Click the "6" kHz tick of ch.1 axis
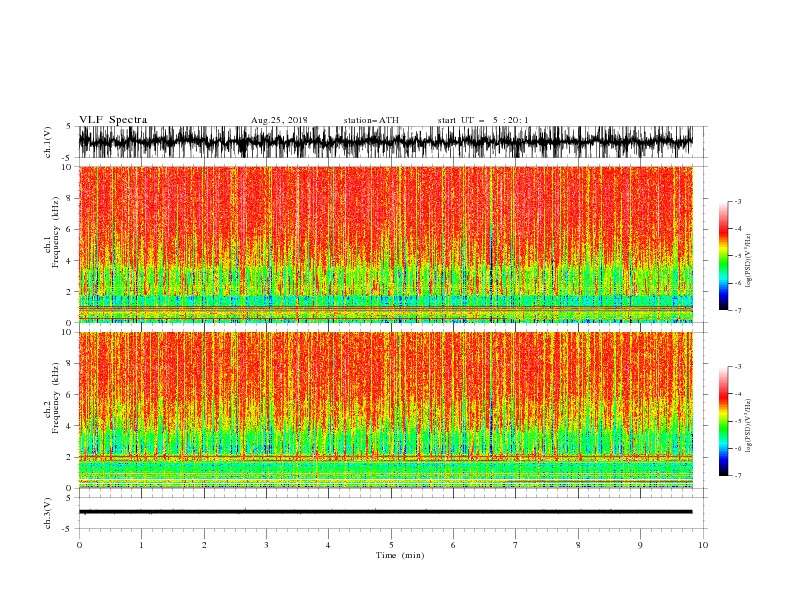Image resolution: width=792 pixels, height=612 pixels. point(70,229)
